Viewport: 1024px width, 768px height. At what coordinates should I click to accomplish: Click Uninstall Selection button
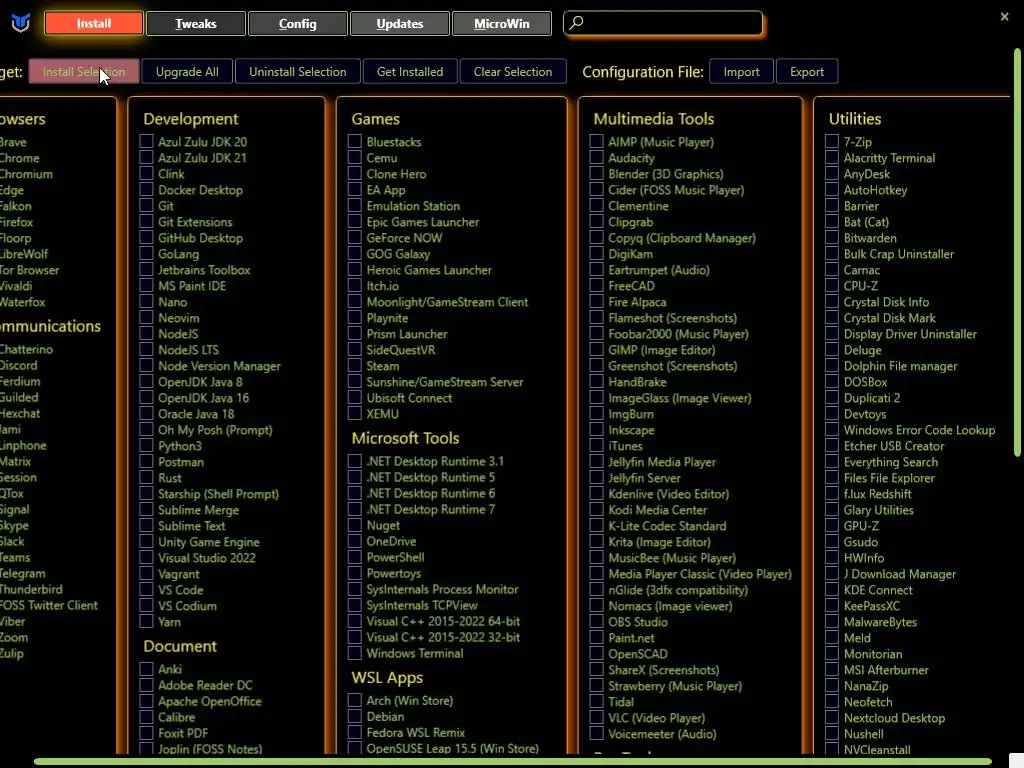(x=297, y=72)
